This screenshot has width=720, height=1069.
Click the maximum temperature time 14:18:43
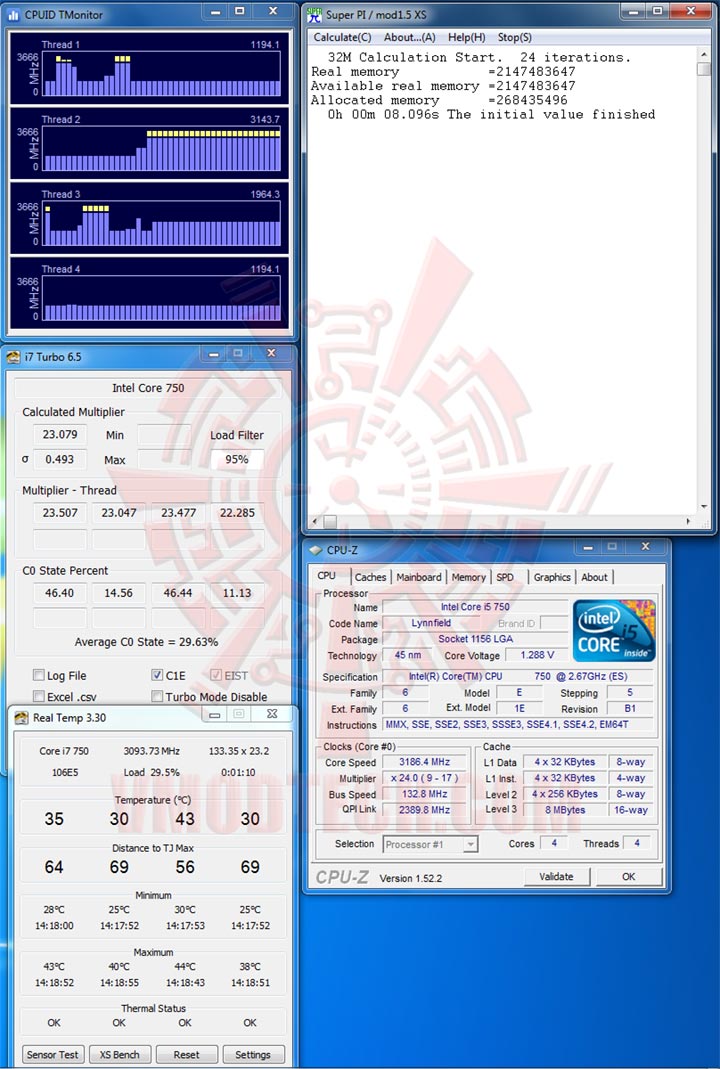185,982
